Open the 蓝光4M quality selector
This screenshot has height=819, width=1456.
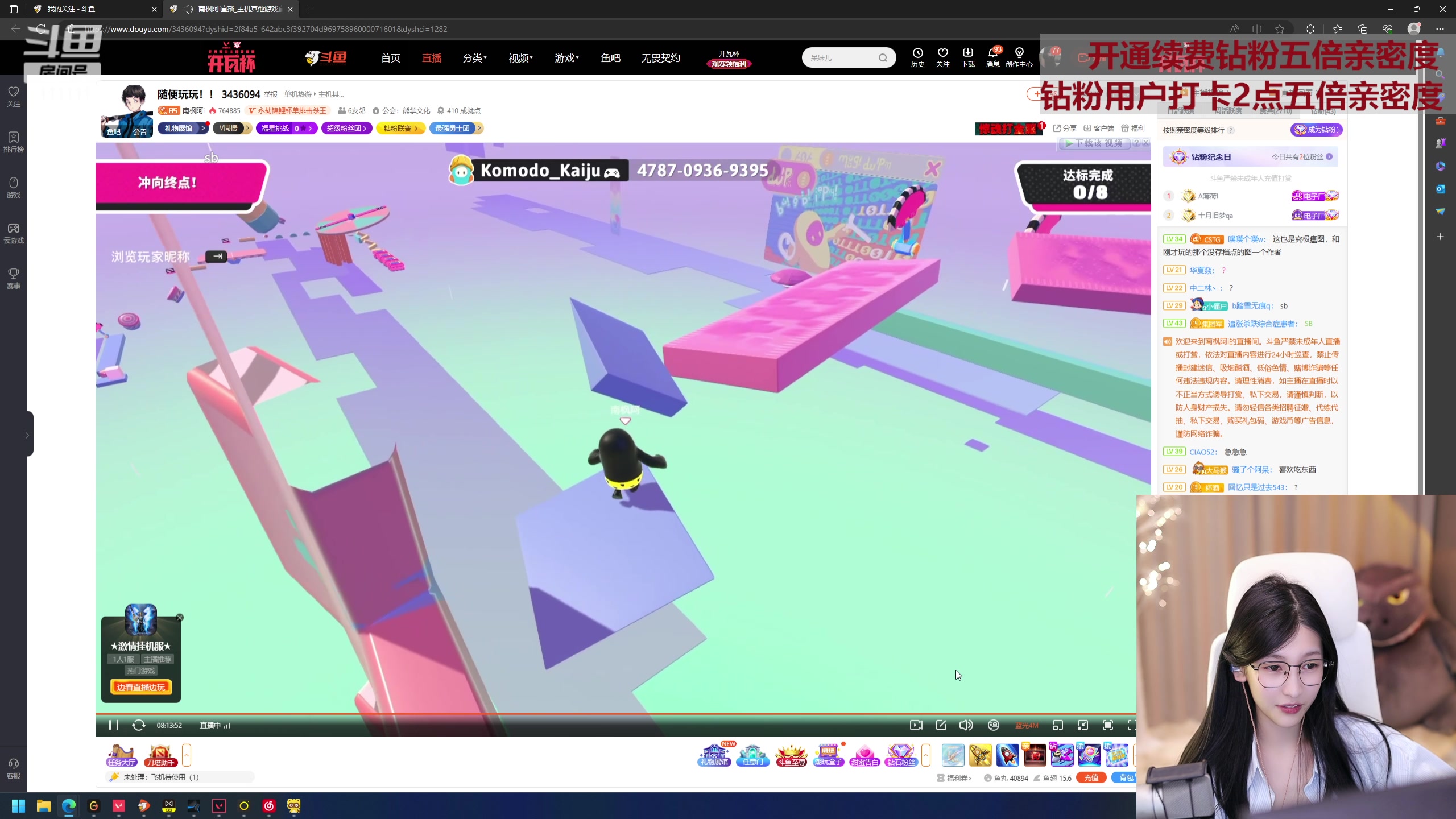click(1026, 725)
